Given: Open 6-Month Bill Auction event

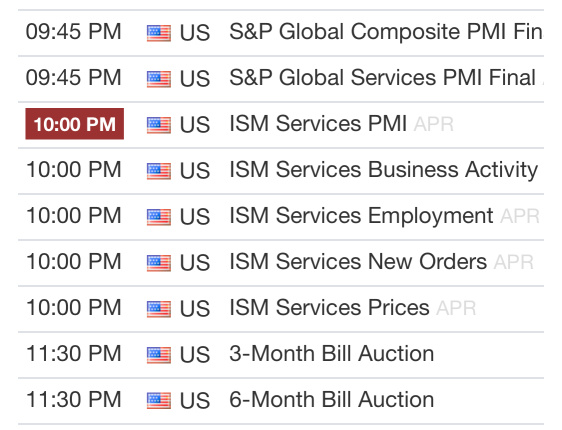Looking at the screenshot, I should [332, 400].
